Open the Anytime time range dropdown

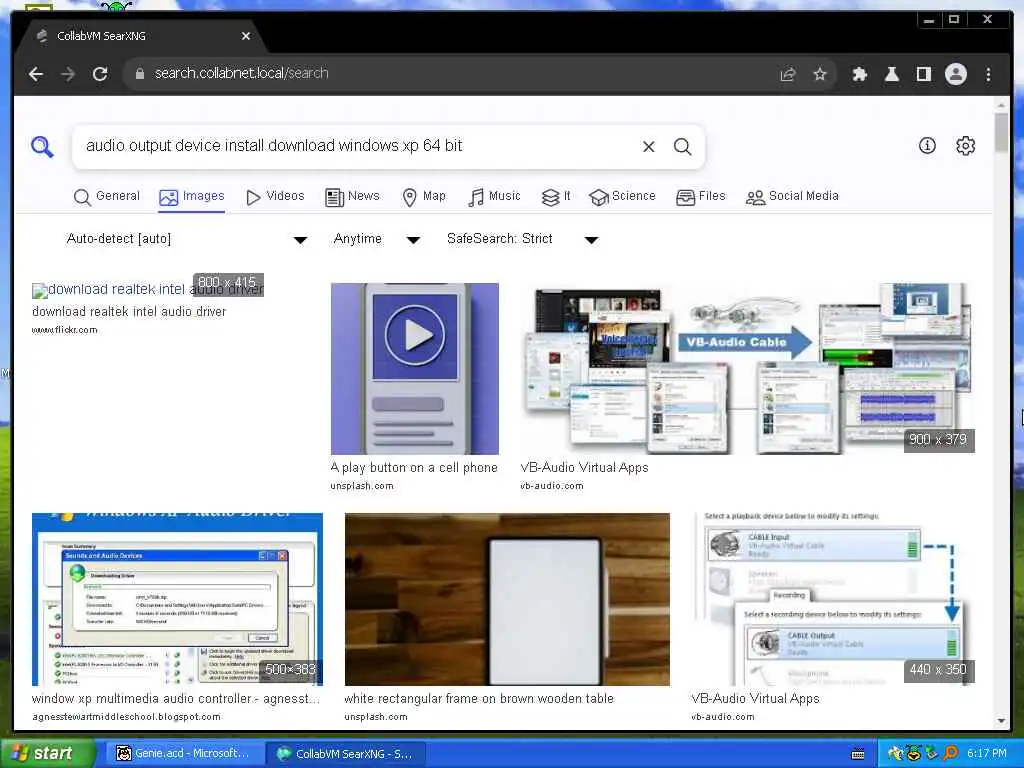376,239
